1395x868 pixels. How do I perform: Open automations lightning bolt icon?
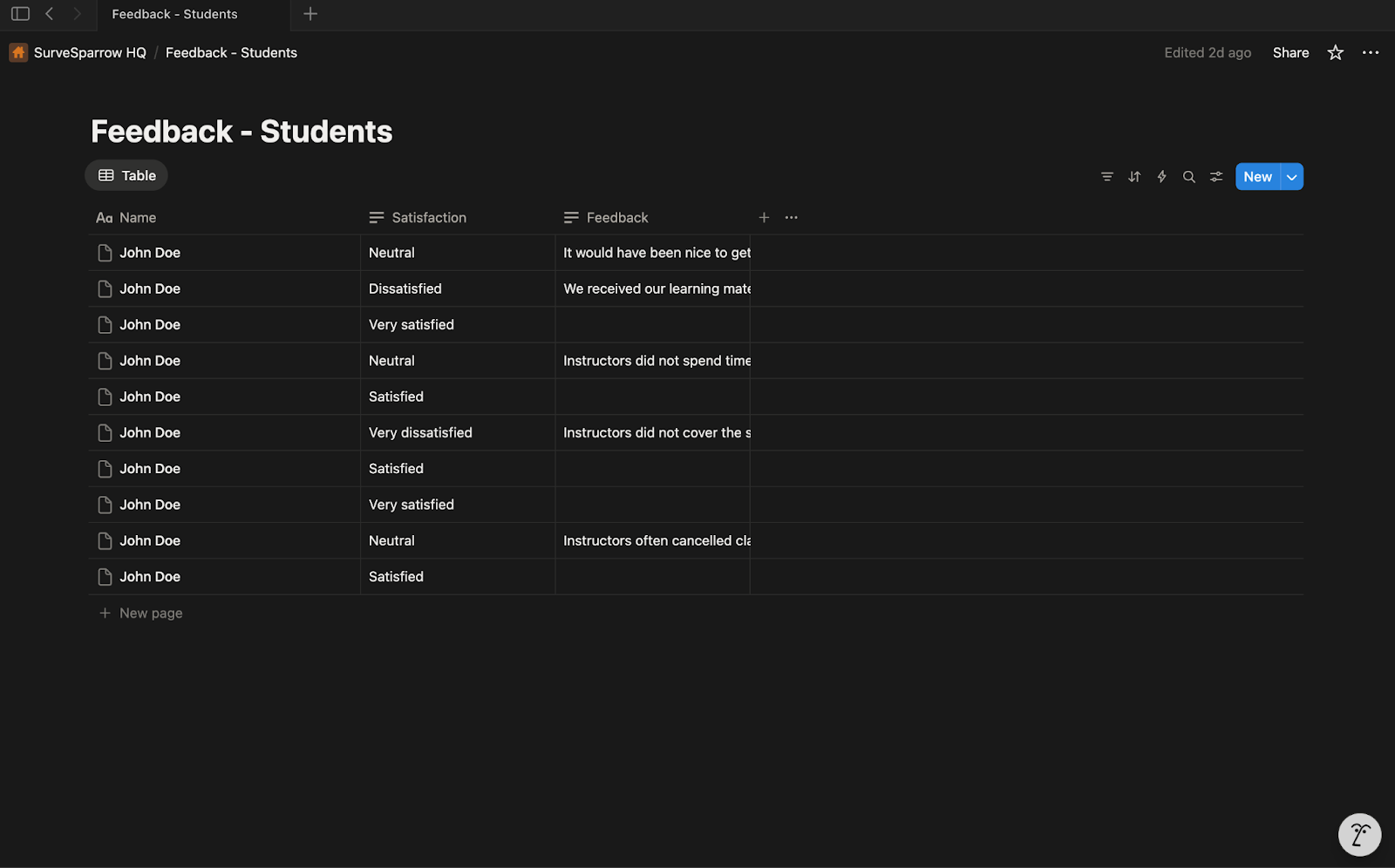click(1161, 177)
